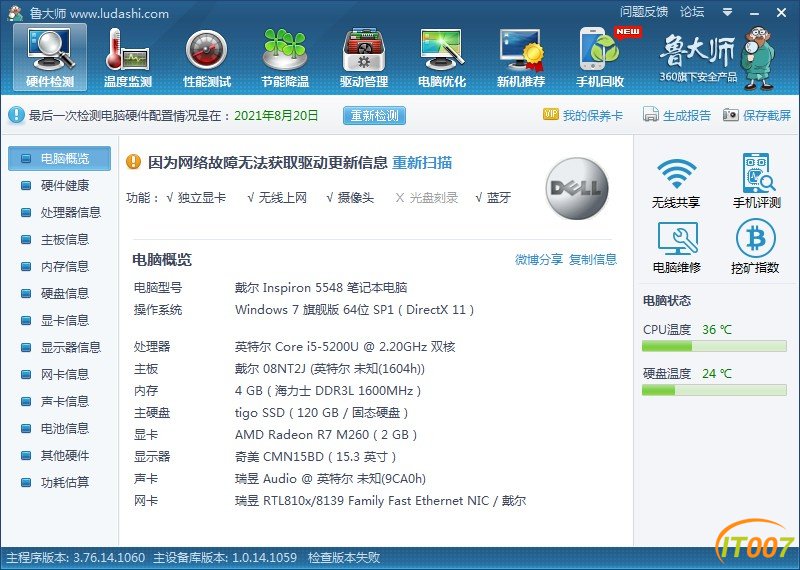
Task: Open the 性能测试 performance test
Action: click(207, 58)
